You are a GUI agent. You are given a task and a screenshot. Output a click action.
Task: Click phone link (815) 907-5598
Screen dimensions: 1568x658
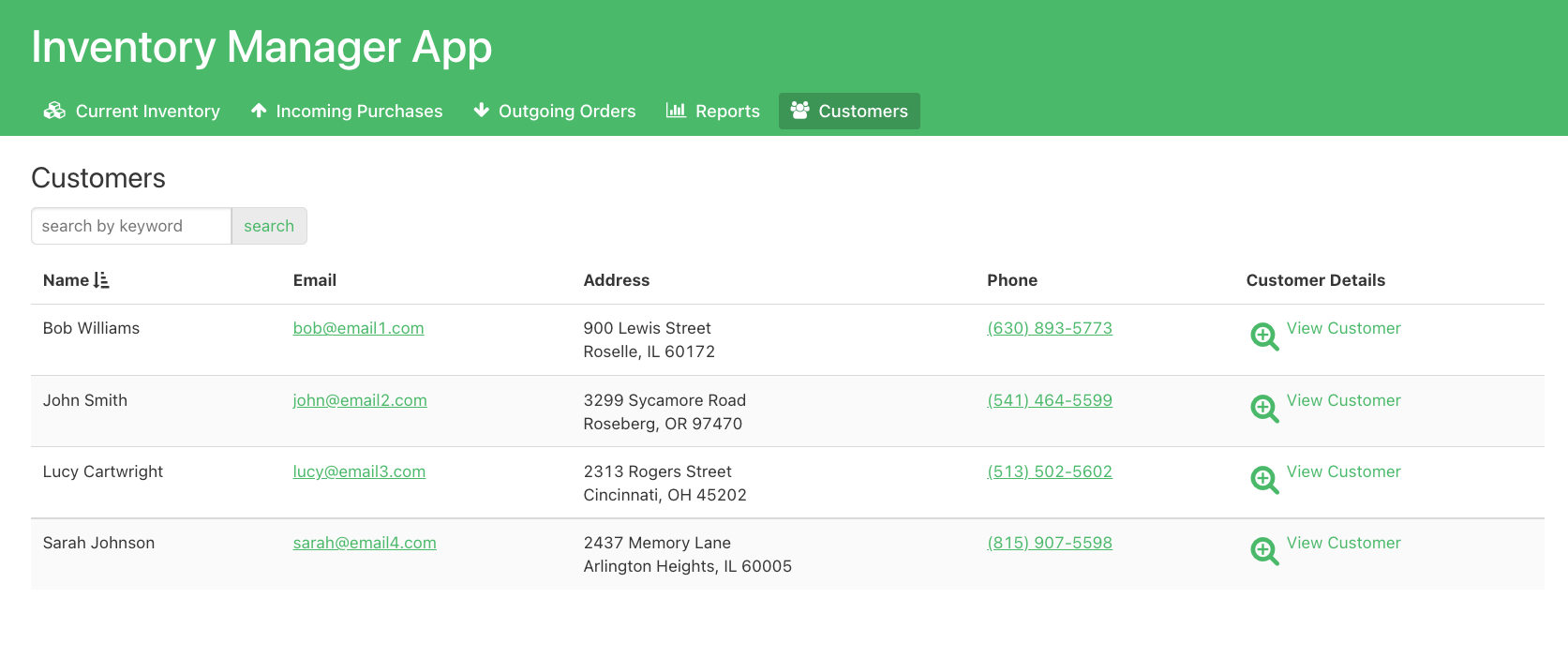1050,543
